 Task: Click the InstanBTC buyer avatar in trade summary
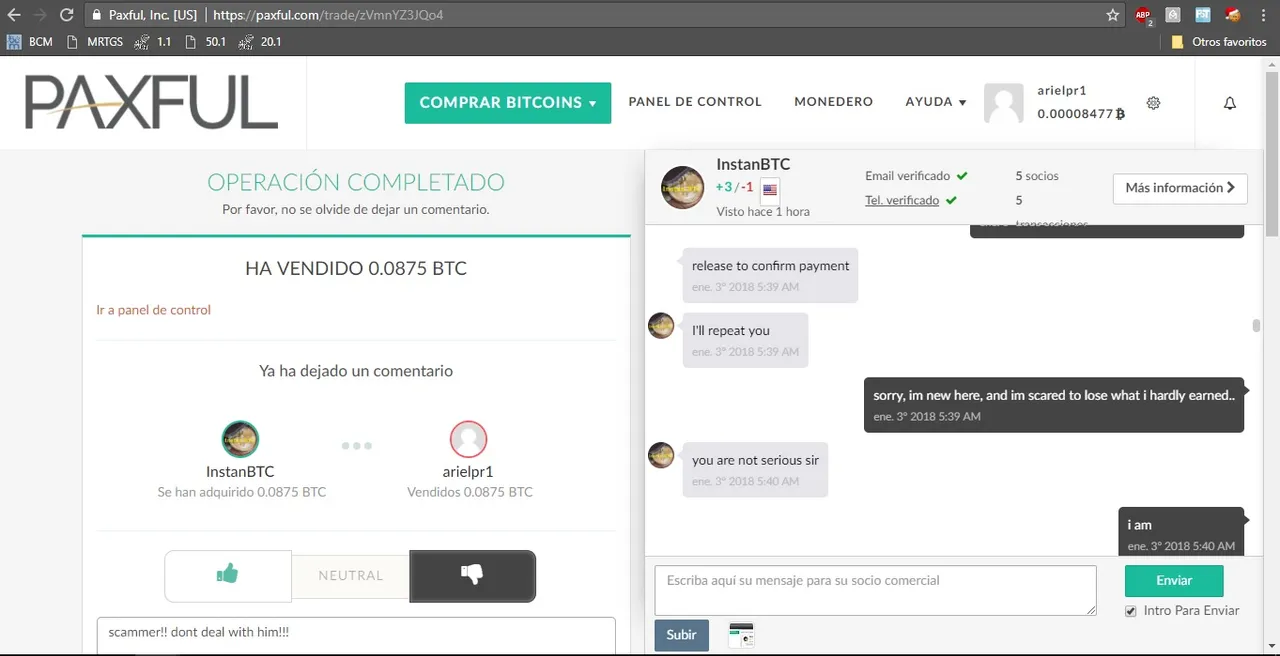pyautogui.click(x=240, y=439)
